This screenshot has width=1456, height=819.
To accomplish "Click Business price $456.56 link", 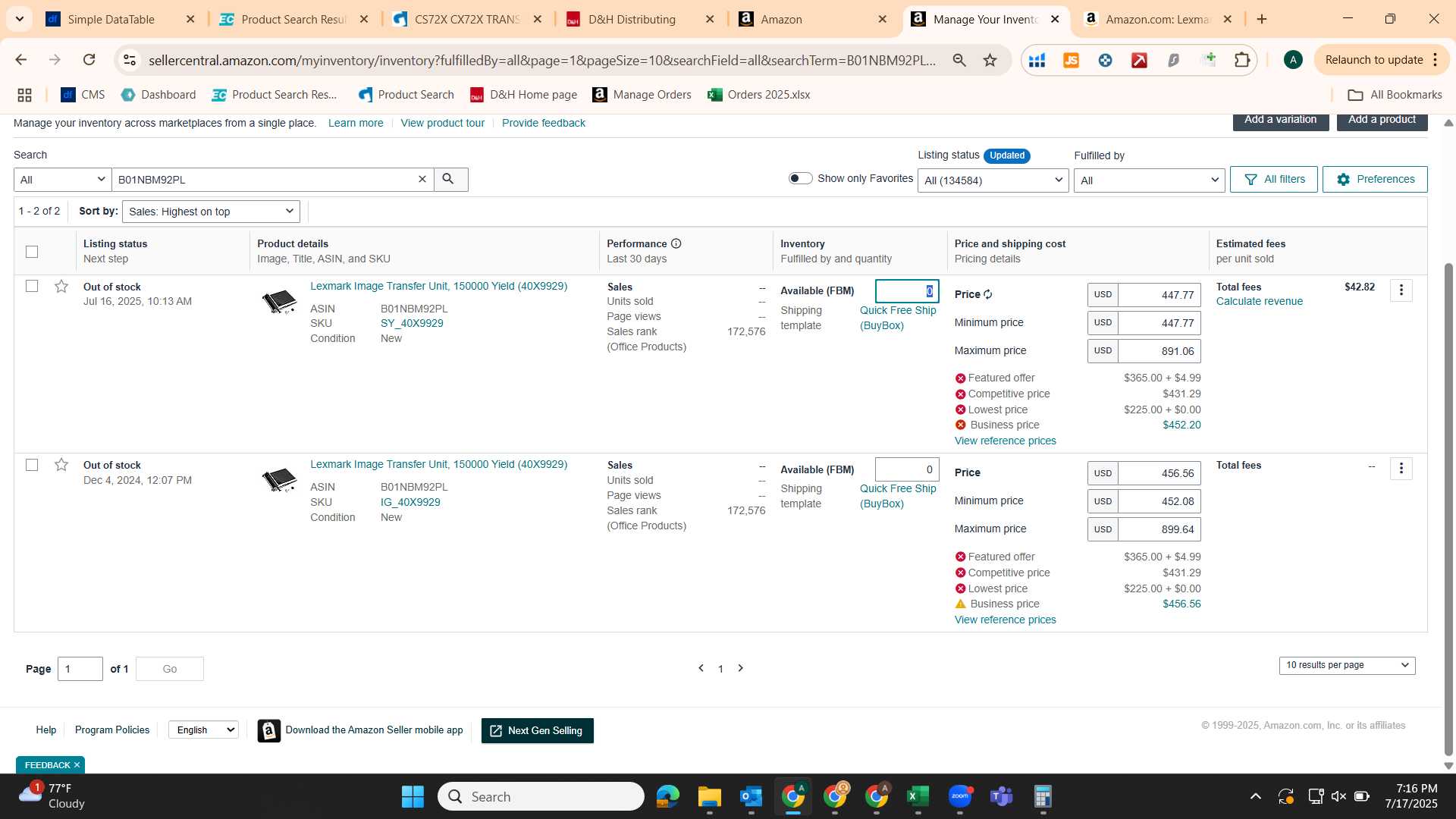I will pyautogui.click(x=1181, y=604).
